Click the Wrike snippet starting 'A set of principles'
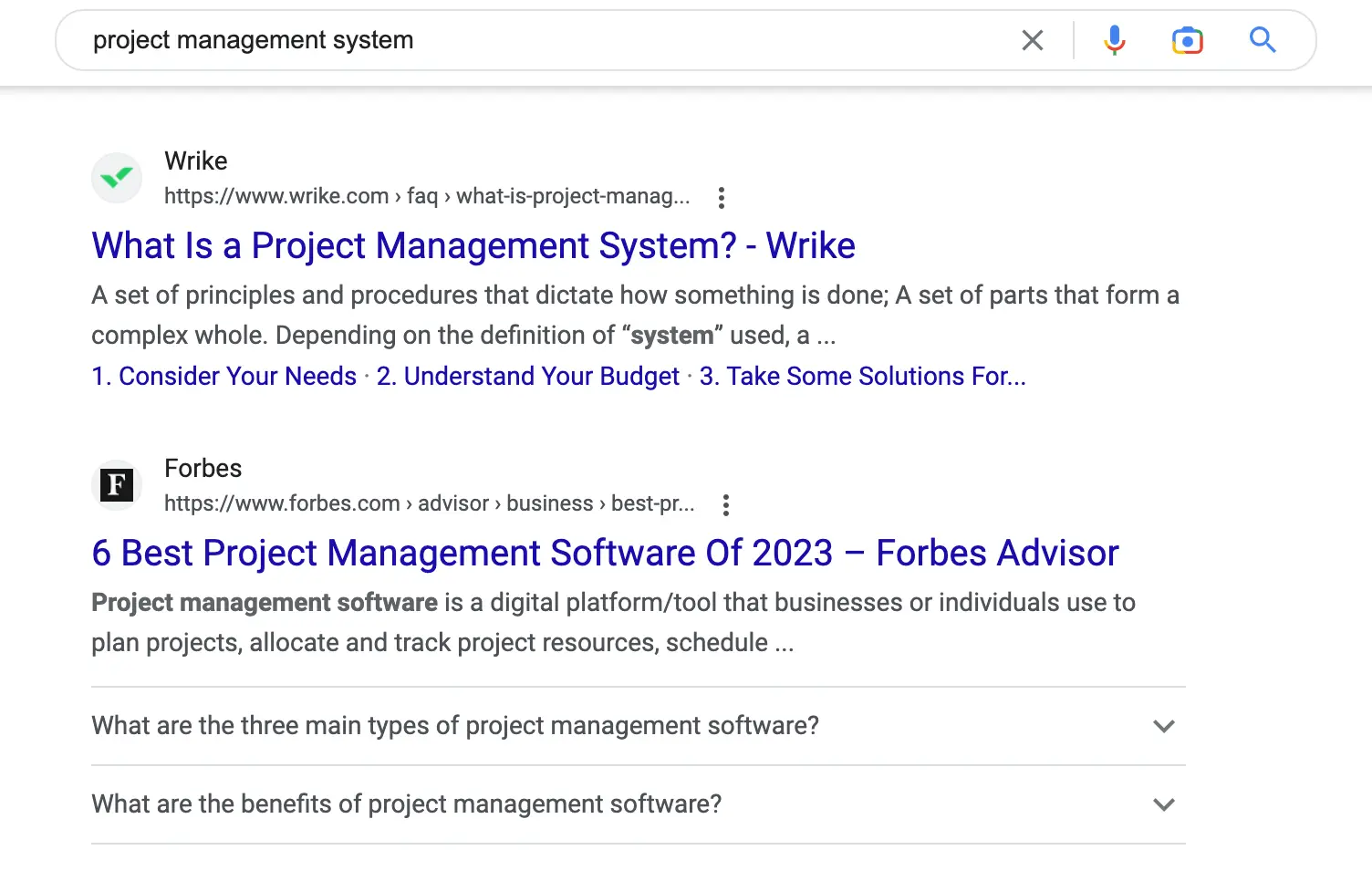Viewport: 1372px width, 881px height. [x=635, y=316]
